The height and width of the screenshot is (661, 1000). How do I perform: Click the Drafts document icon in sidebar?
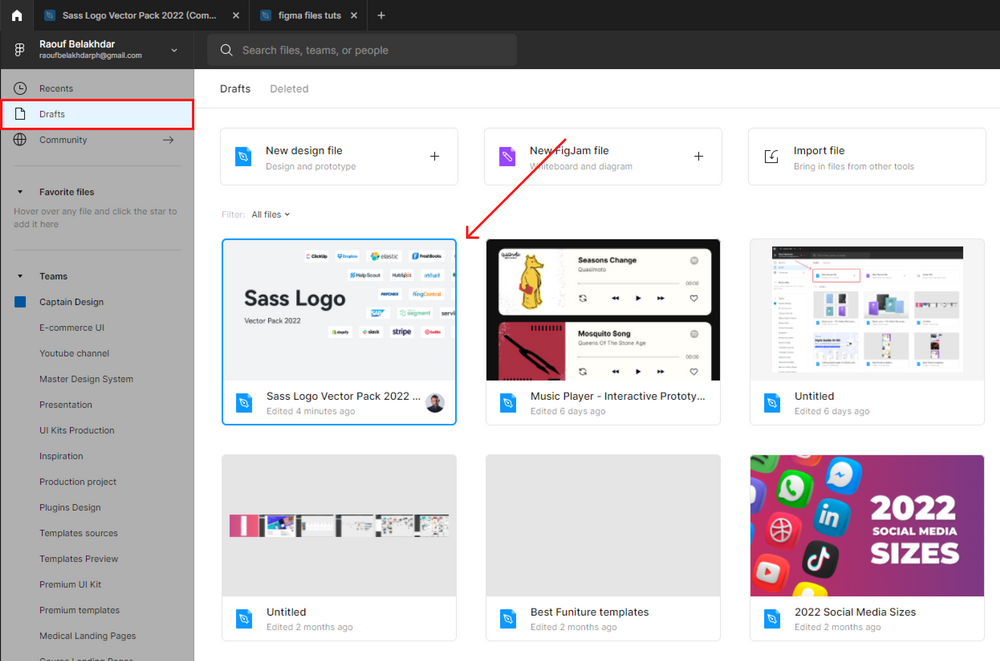[20, 114]
